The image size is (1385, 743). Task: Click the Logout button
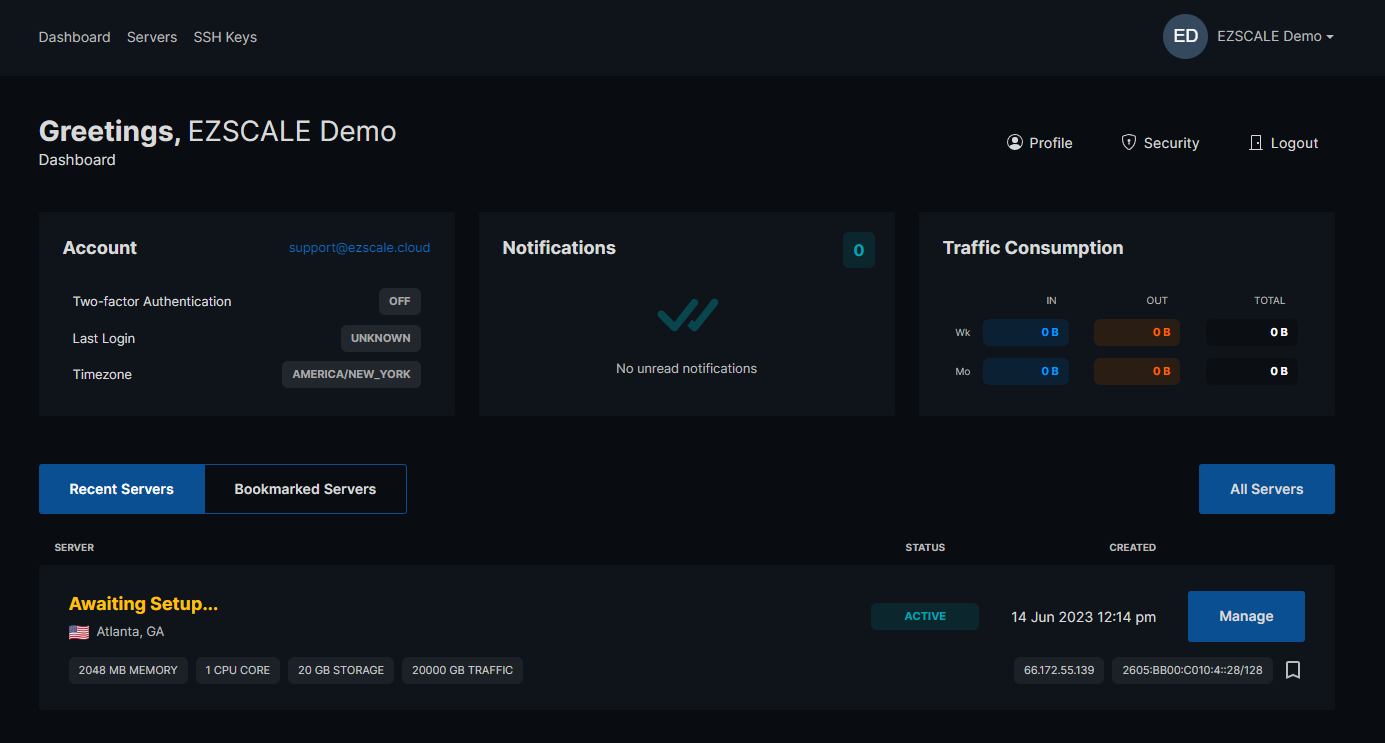(x=1284, y=143)
